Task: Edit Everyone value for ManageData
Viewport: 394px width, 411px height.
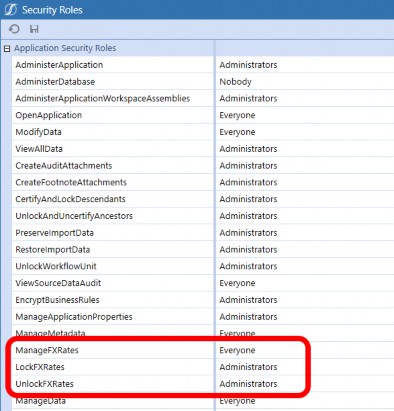Action: click(237, 401)
